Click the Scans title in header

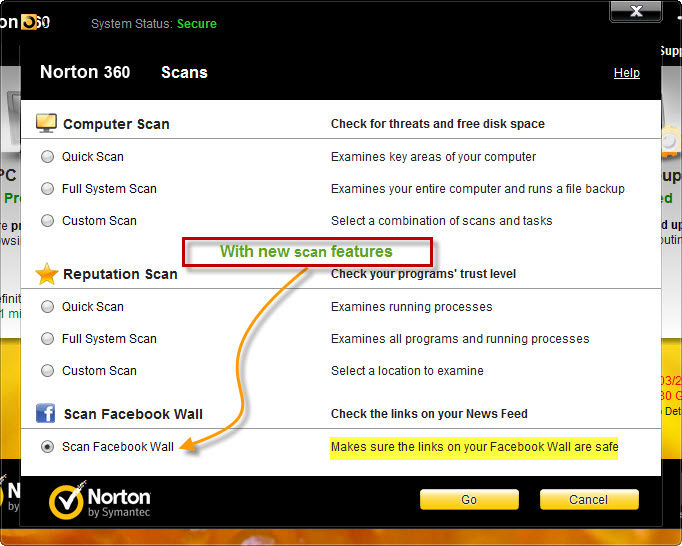coord(184,72)
